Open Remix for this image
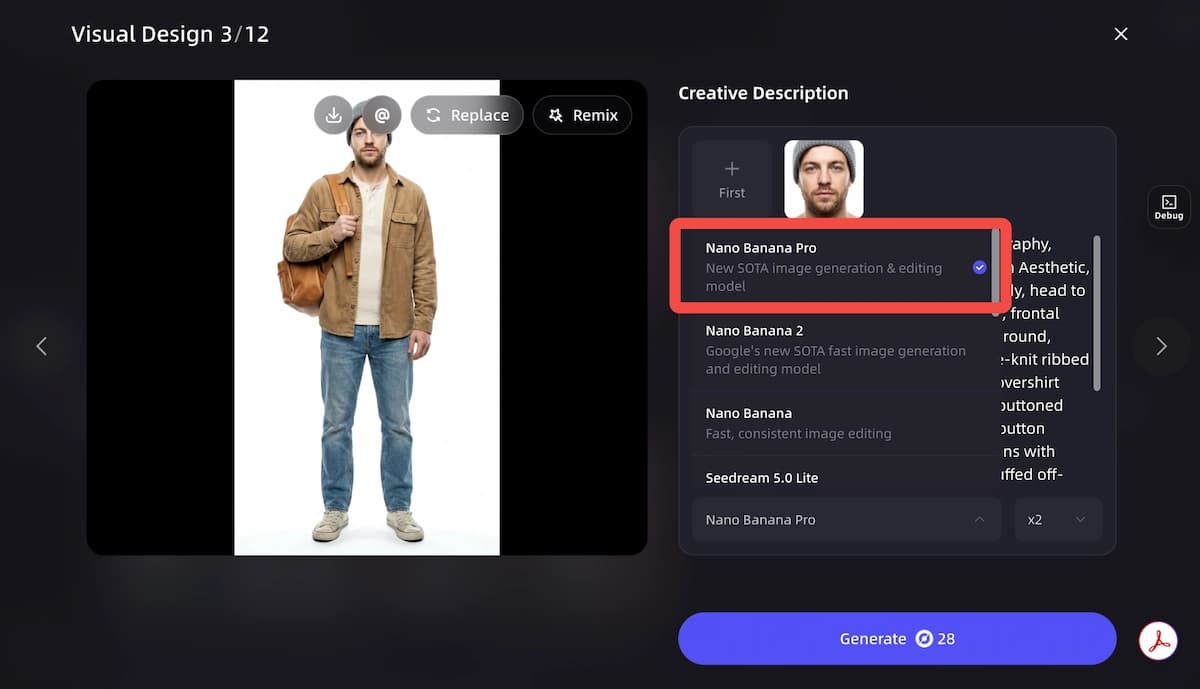 (582, 115)
